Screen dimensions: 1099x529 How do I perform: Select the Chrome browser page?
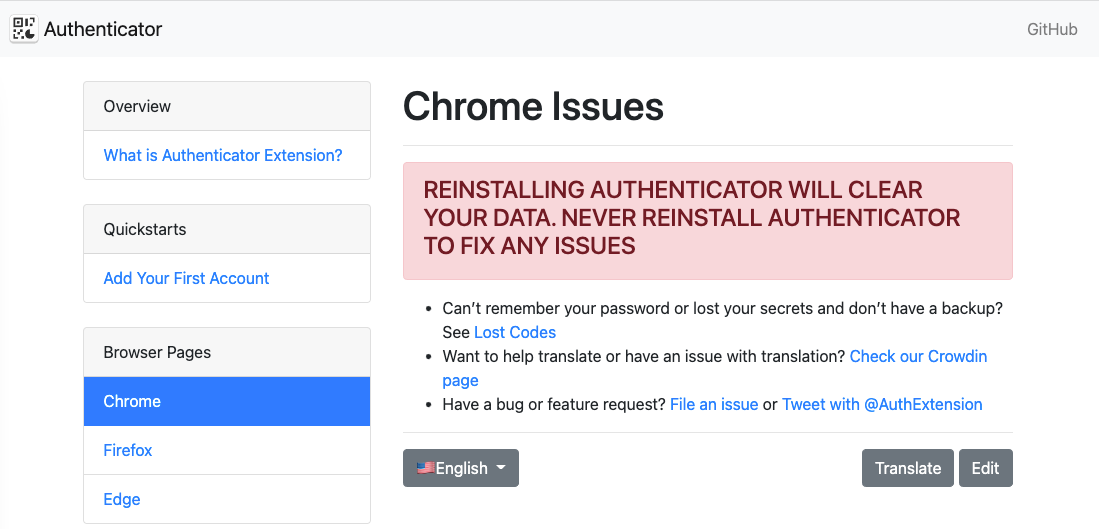[227, 401]
